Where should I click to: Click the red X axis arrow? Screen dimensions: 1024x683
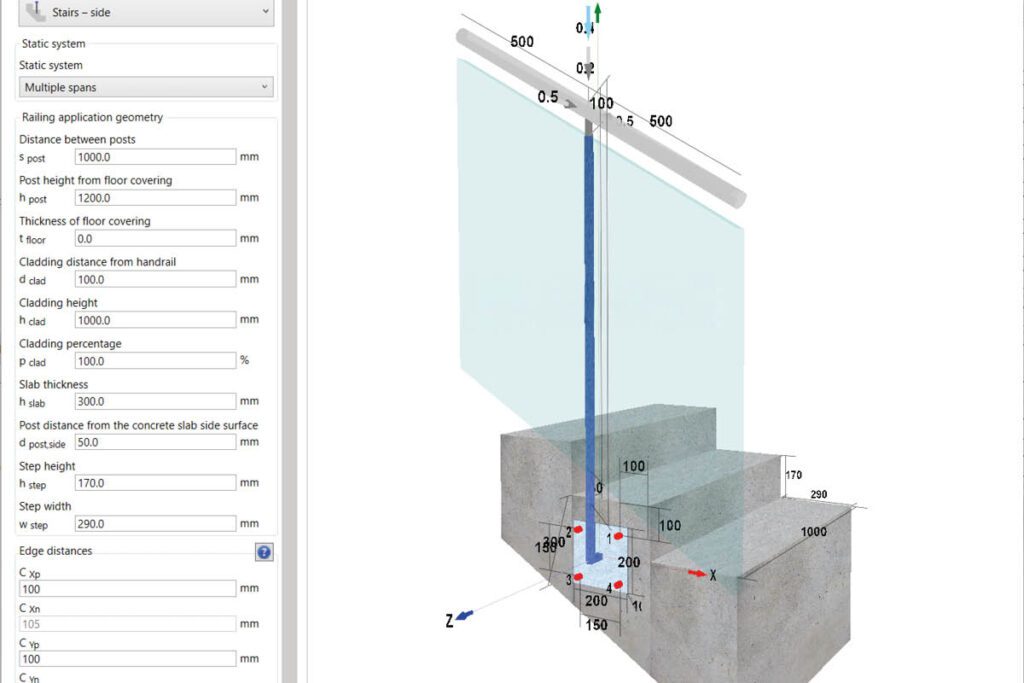point(697,573)
